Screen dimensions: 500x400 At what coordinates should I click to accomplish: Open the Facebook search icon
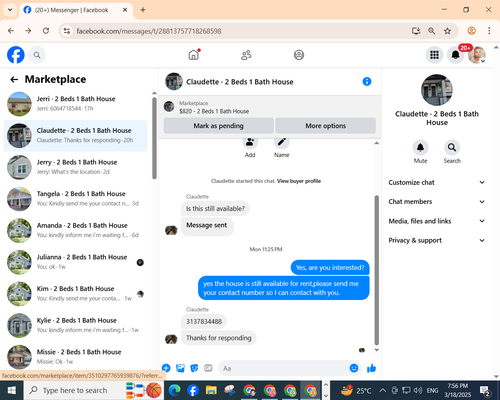coord(37,55)
